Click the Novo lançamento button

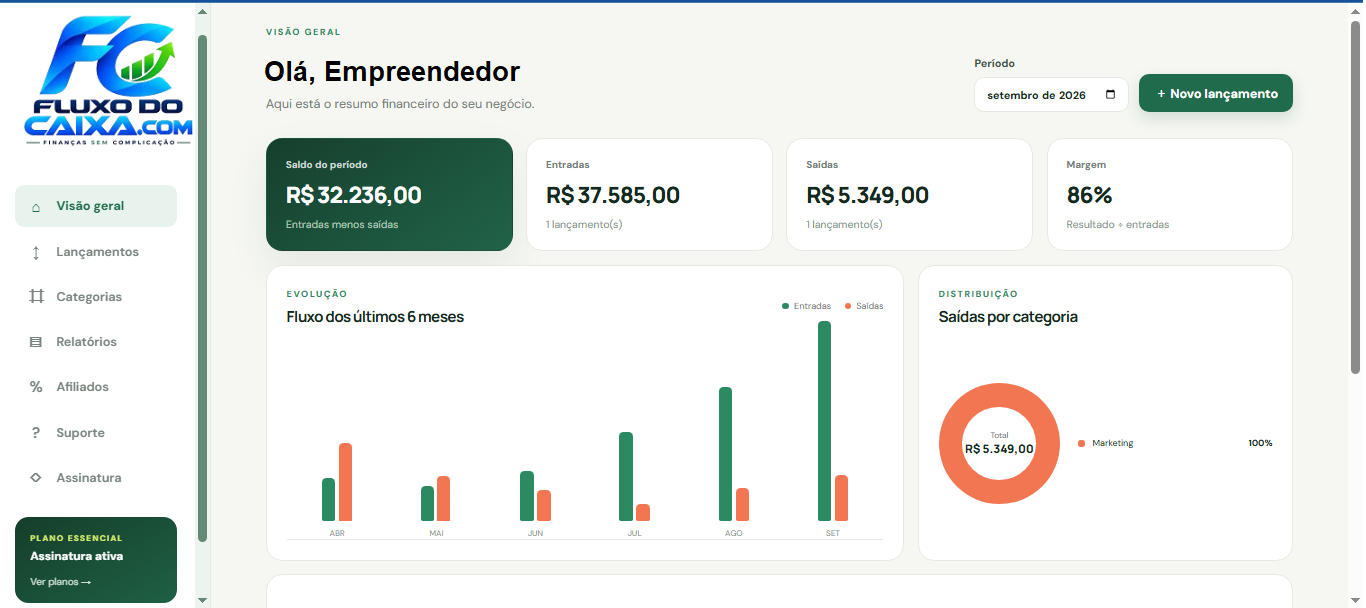1216,93
